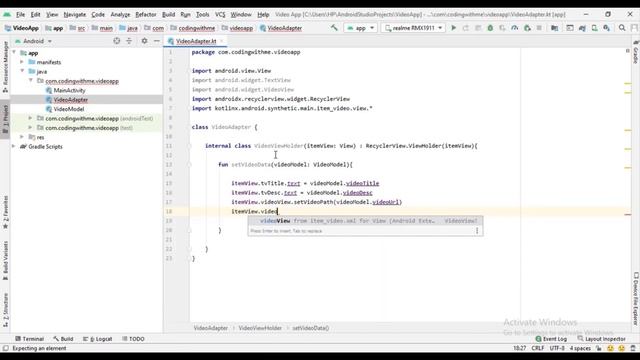Click the 4 spaces indent indicator

coord(580,348)
